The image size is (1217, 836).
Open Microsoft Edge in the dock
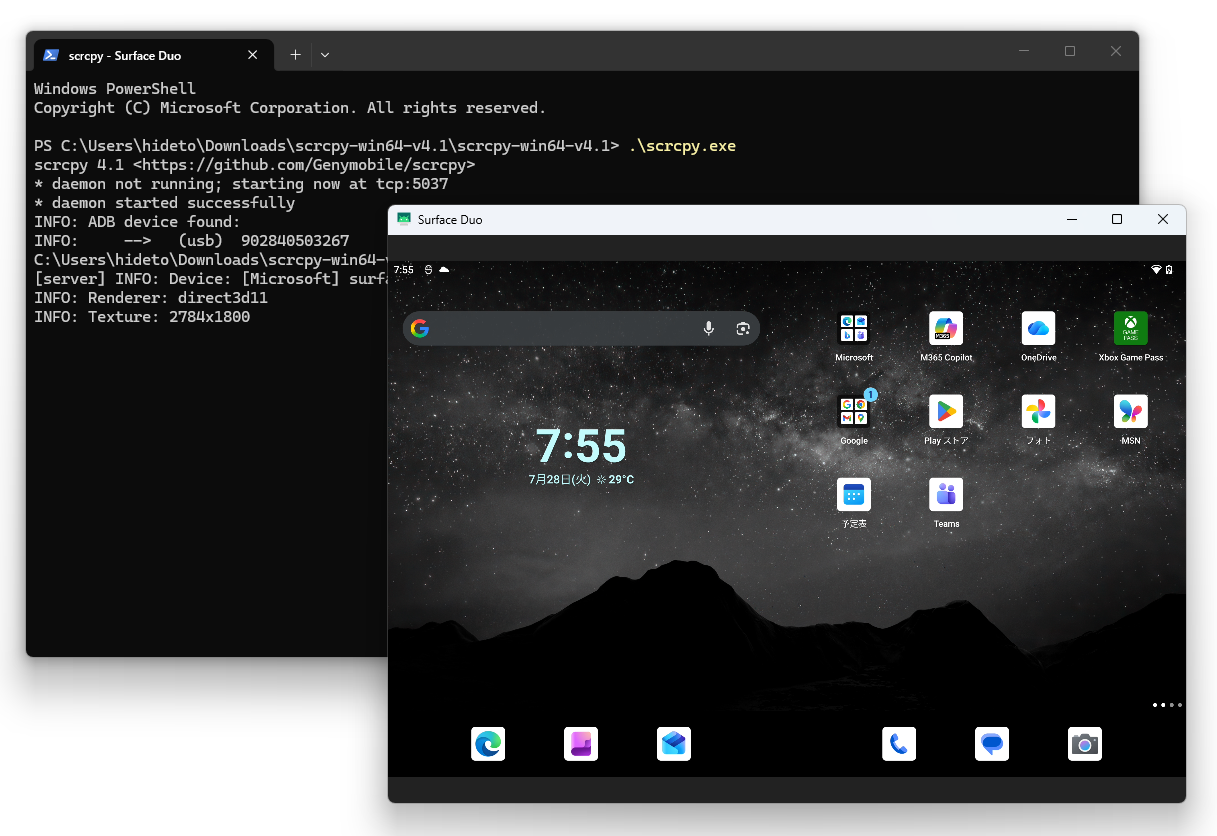pos(488,744)
